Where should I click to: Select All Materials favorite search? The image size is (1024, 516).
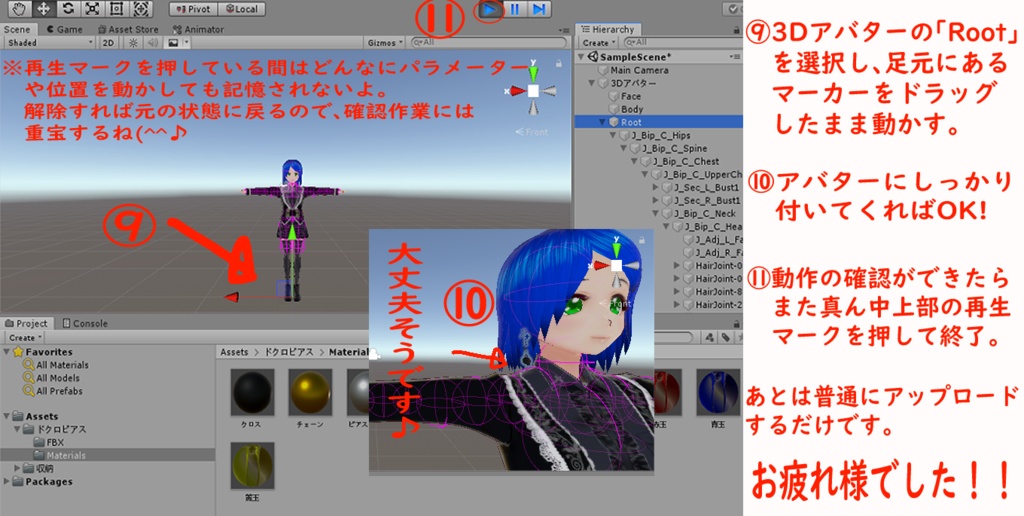pos(56,365)
